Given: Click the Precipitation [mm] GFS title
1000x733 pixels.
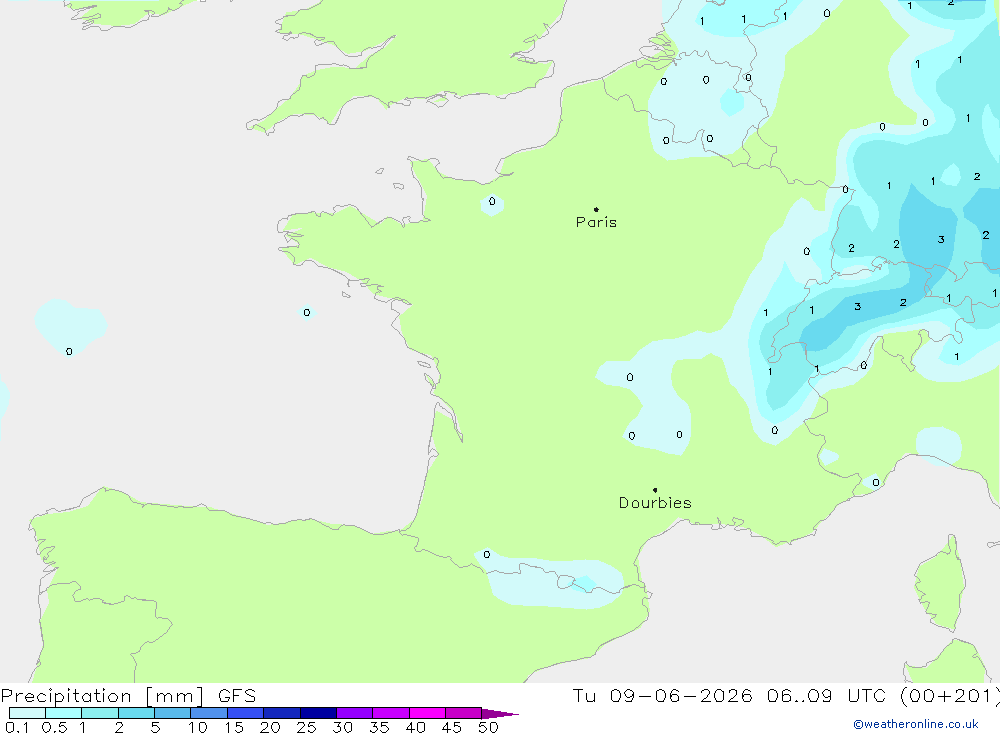Looking at the screenshot, I should pos(128,695).
